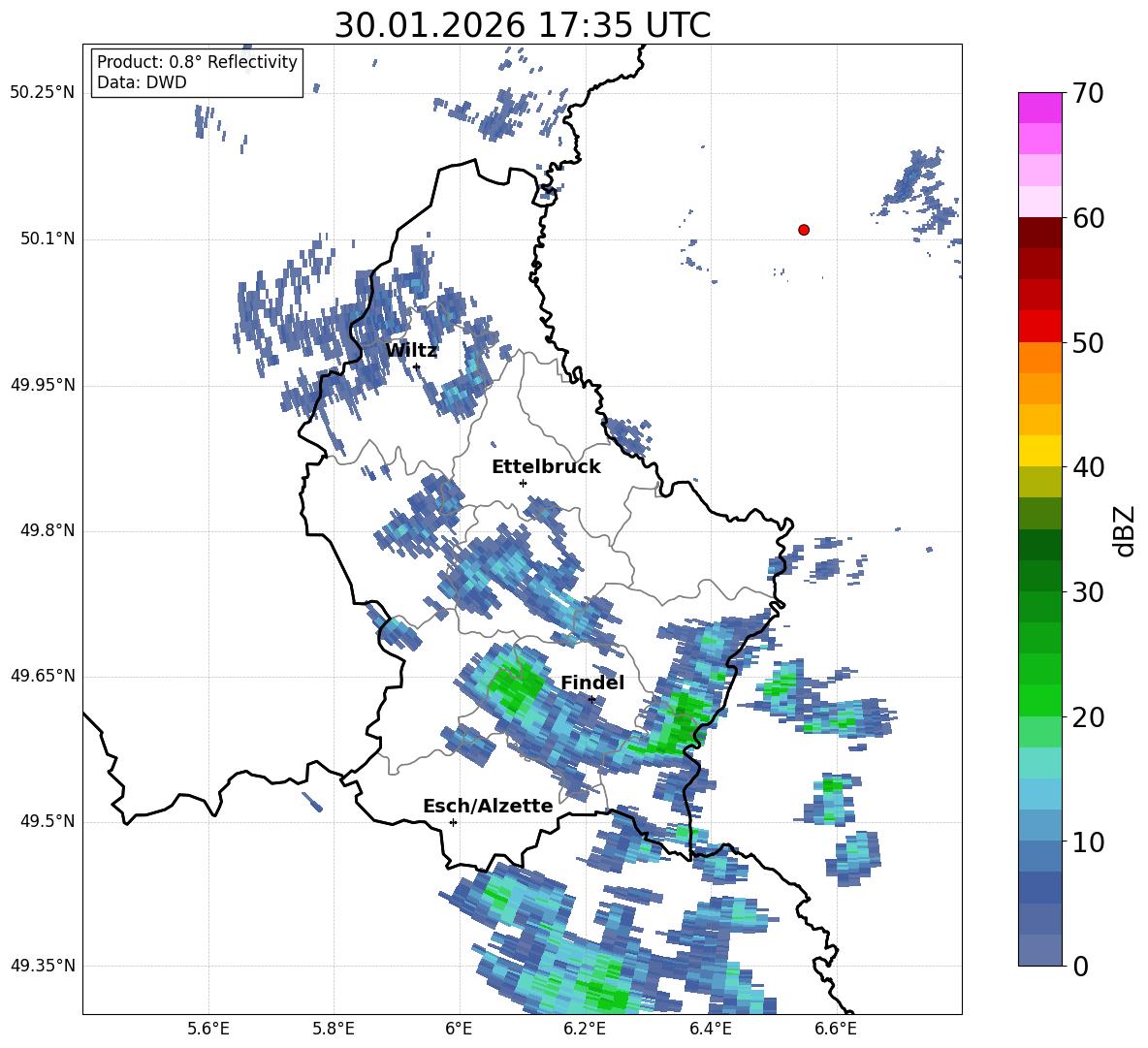
Task: Click the 50 value on the colorbar
Action: [x=1087, y=342]
